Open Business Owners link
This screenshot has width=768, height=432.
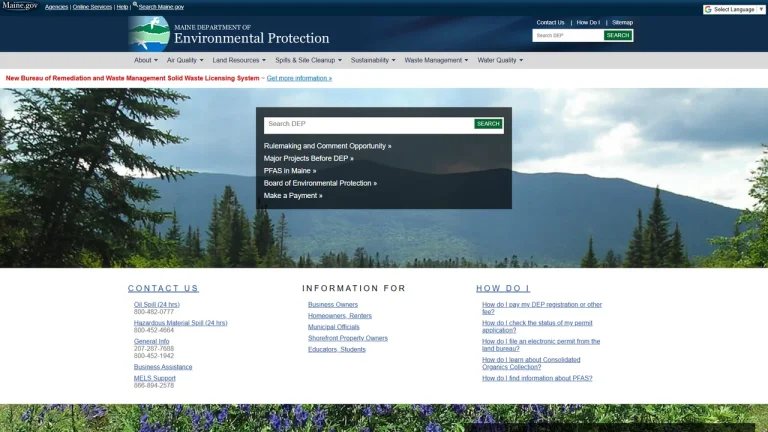pyautogui.click(x=333, y=305)
